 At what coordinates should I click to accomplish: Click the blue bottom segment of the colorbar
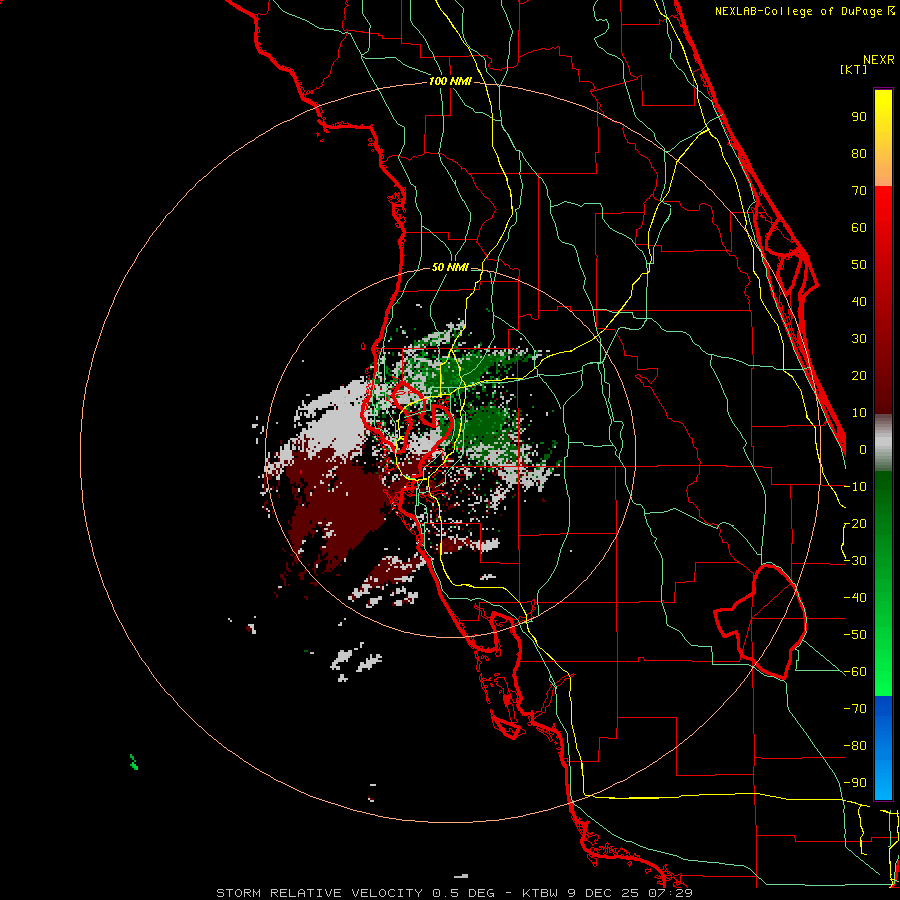tap(883, 748)
